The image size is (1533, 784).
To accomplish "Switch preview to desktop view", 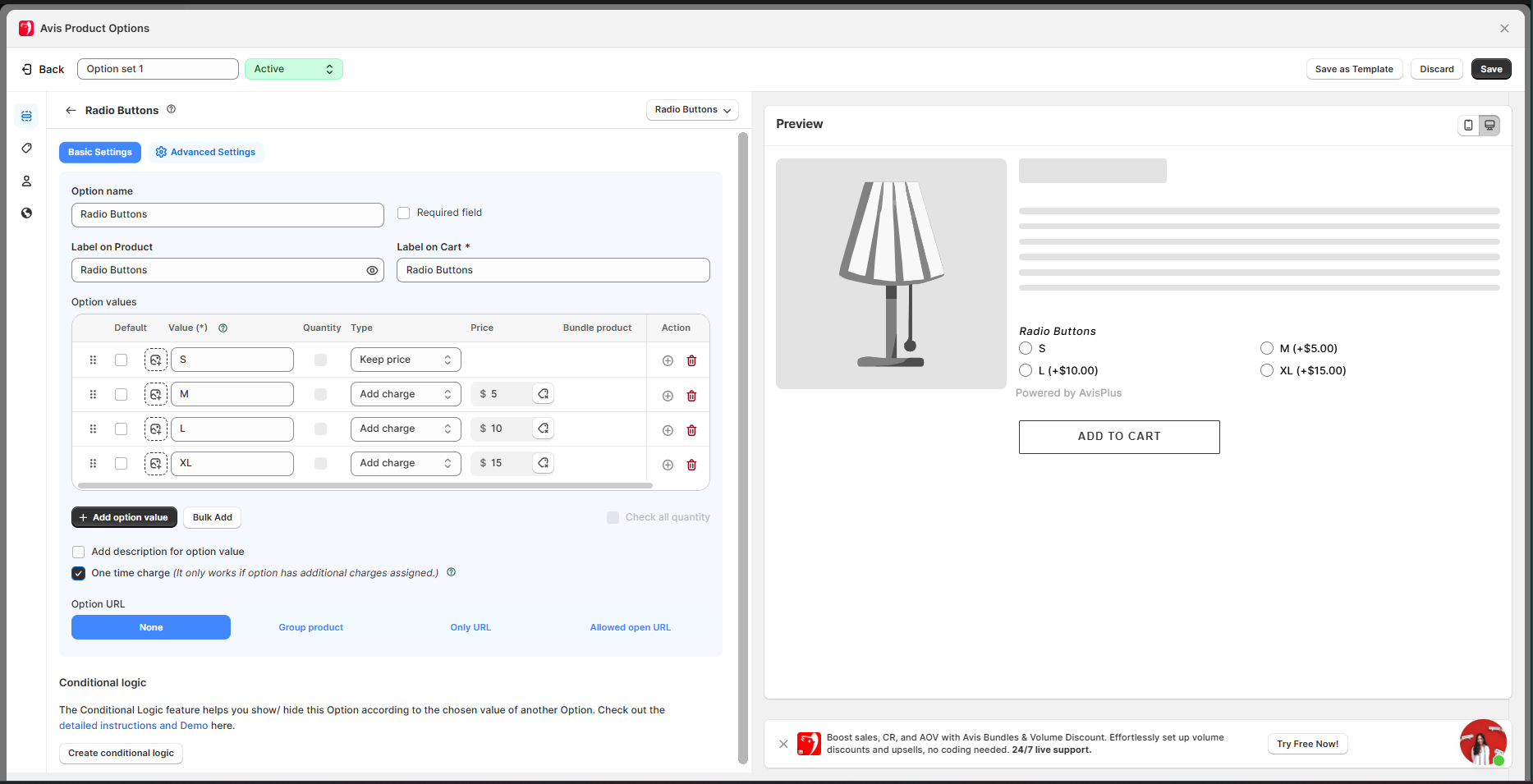I will (1489, 125).
